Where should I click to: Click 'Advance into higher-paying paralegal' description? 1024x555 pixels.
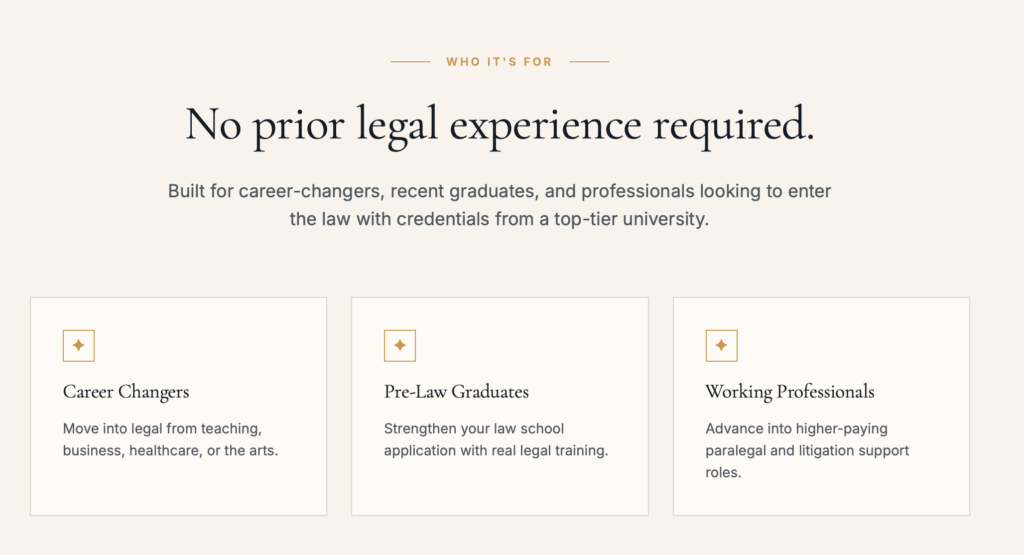(807, 451)
